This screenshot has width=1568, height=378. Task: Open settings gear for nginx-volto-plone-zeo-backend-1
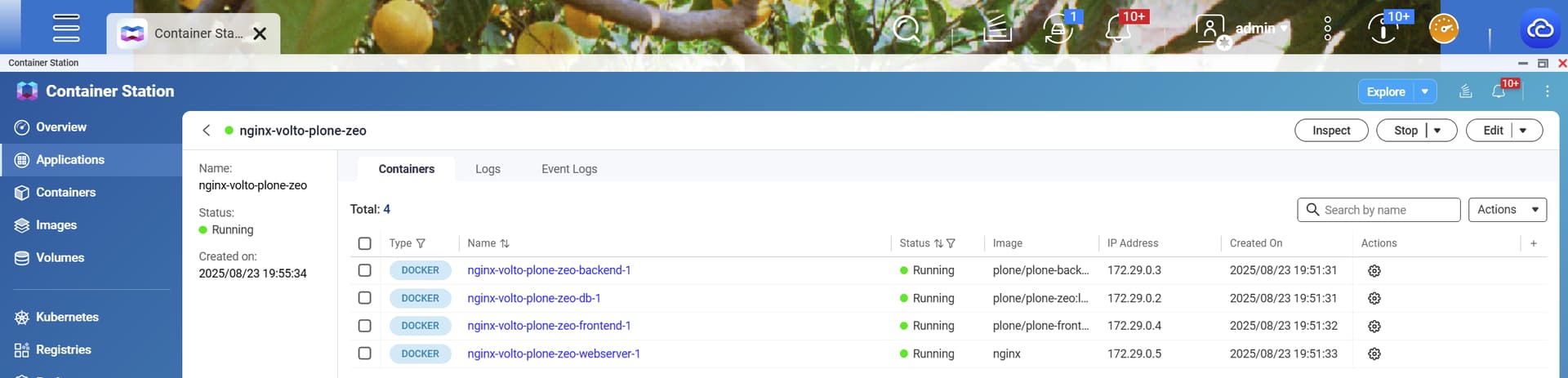(x=1374, y=271)
